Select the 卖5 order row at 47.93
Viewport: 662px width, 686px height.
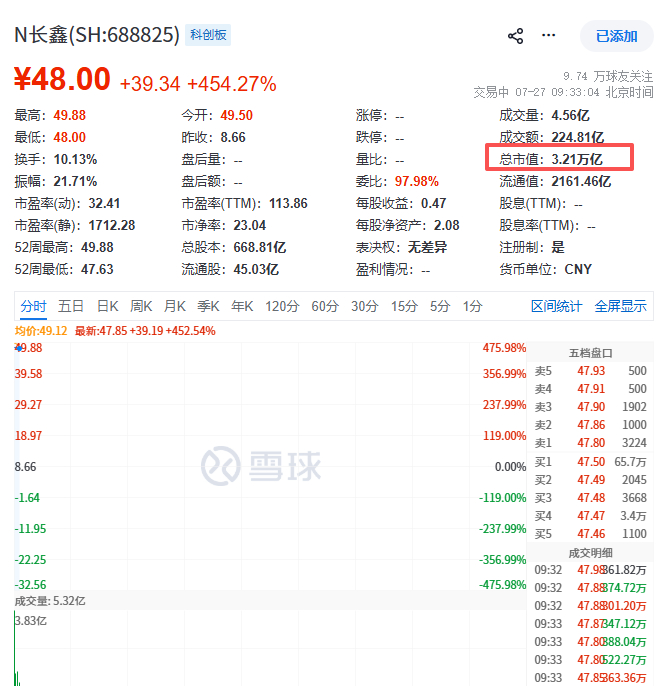[x=590, y=371]
